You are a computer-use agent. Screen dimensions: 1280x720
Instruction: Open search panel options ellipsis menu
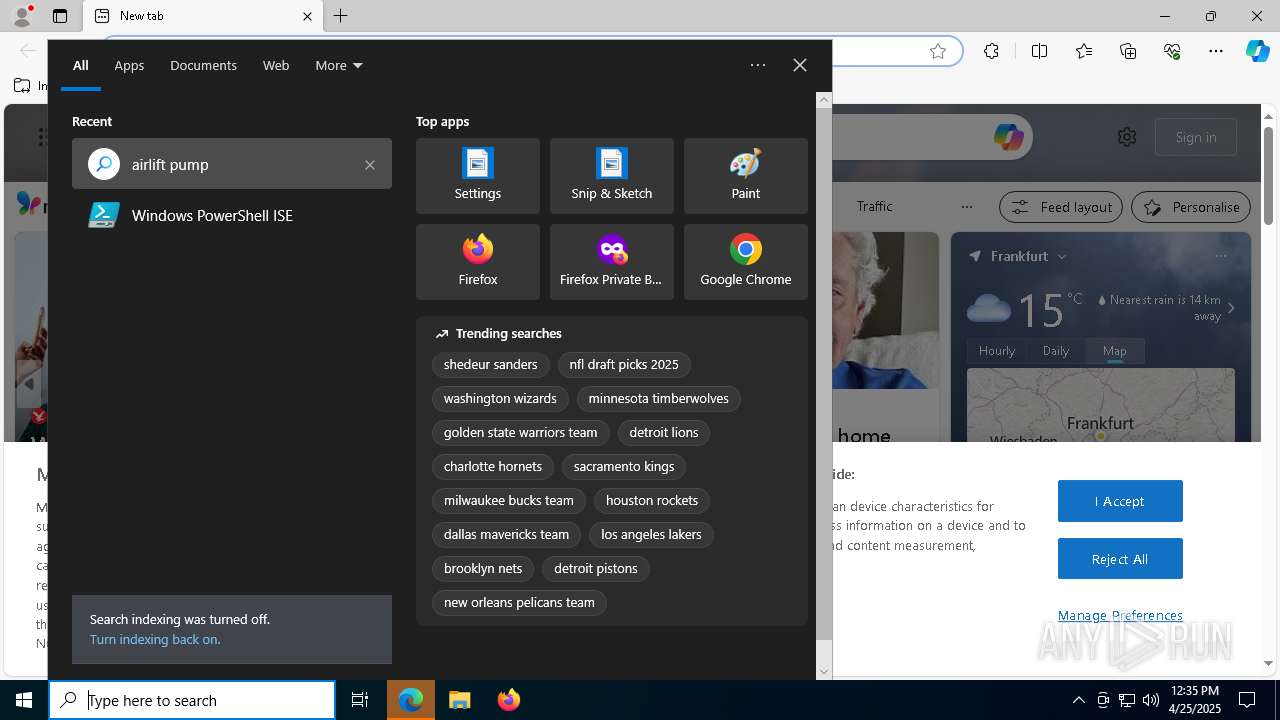[x=758, y=65]
